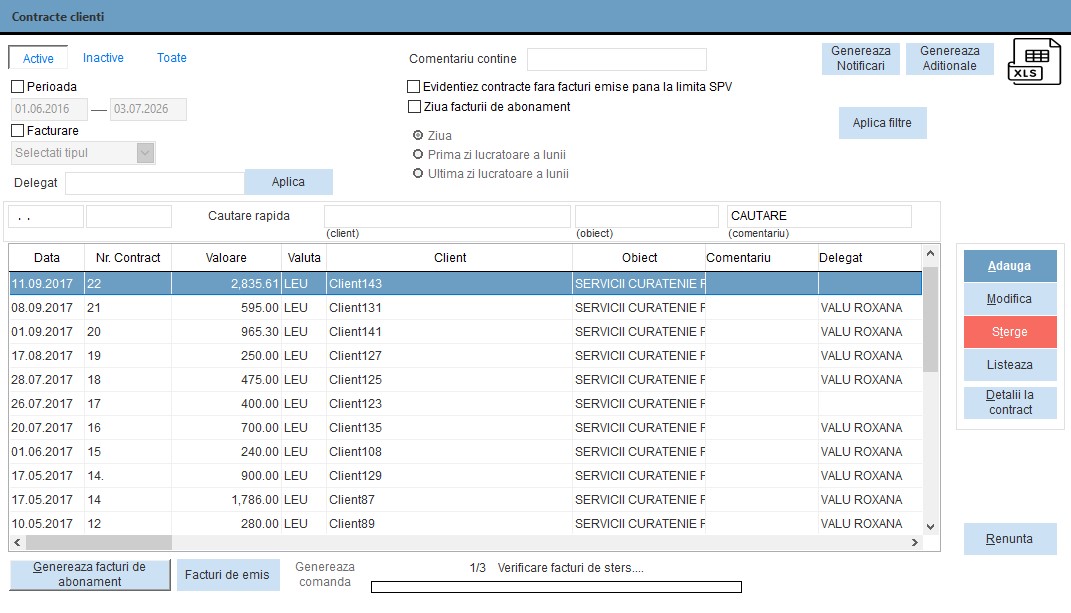Click Genereaza Notificari button

point(861,58)
